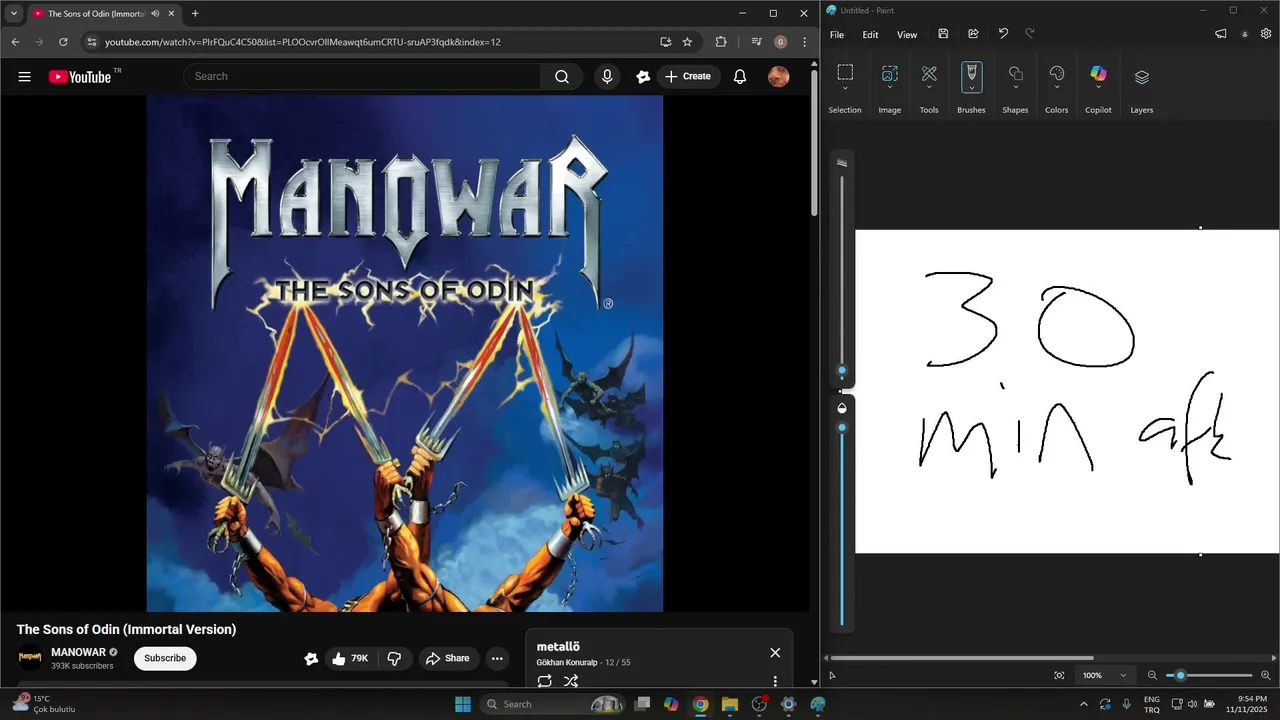This screenshot has height=720, width=1280.
Task: Open the File menu in Paint
Action: pos(837,34)
